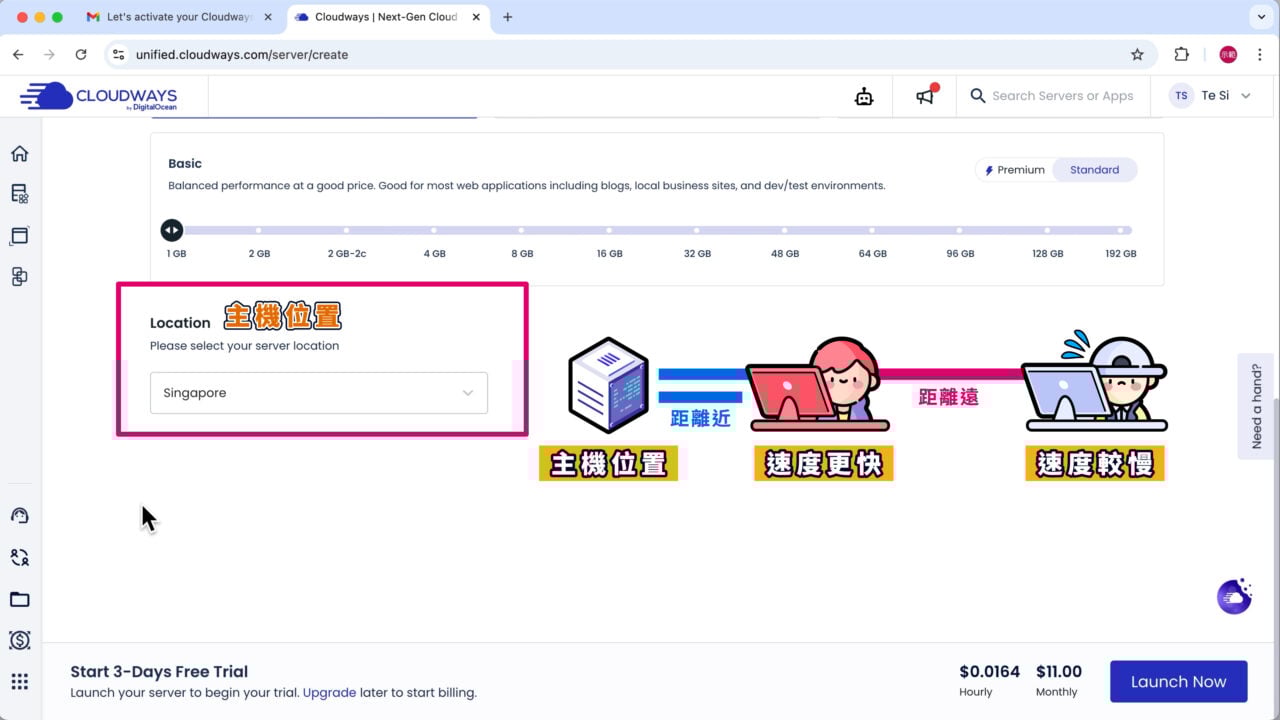Image resolution: width=1280 pixels, height=720 pixels.
Task: Click the Launch Now button
Action: coord(1178,682)
